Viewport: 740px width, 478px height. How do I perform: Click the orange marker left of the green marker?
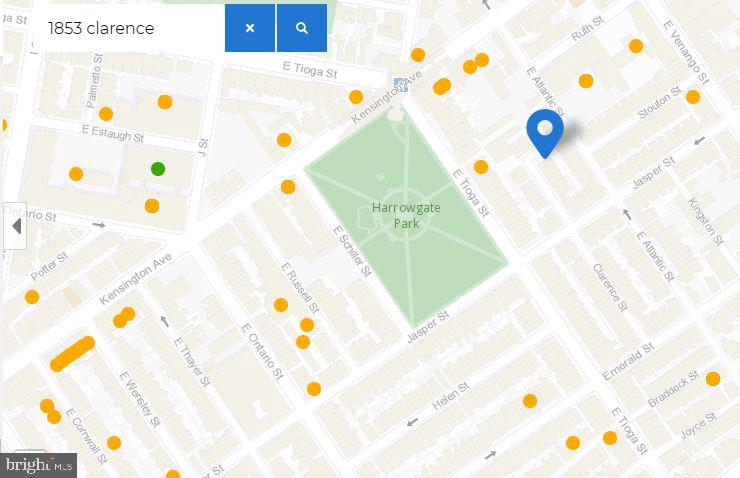(76, 174)
